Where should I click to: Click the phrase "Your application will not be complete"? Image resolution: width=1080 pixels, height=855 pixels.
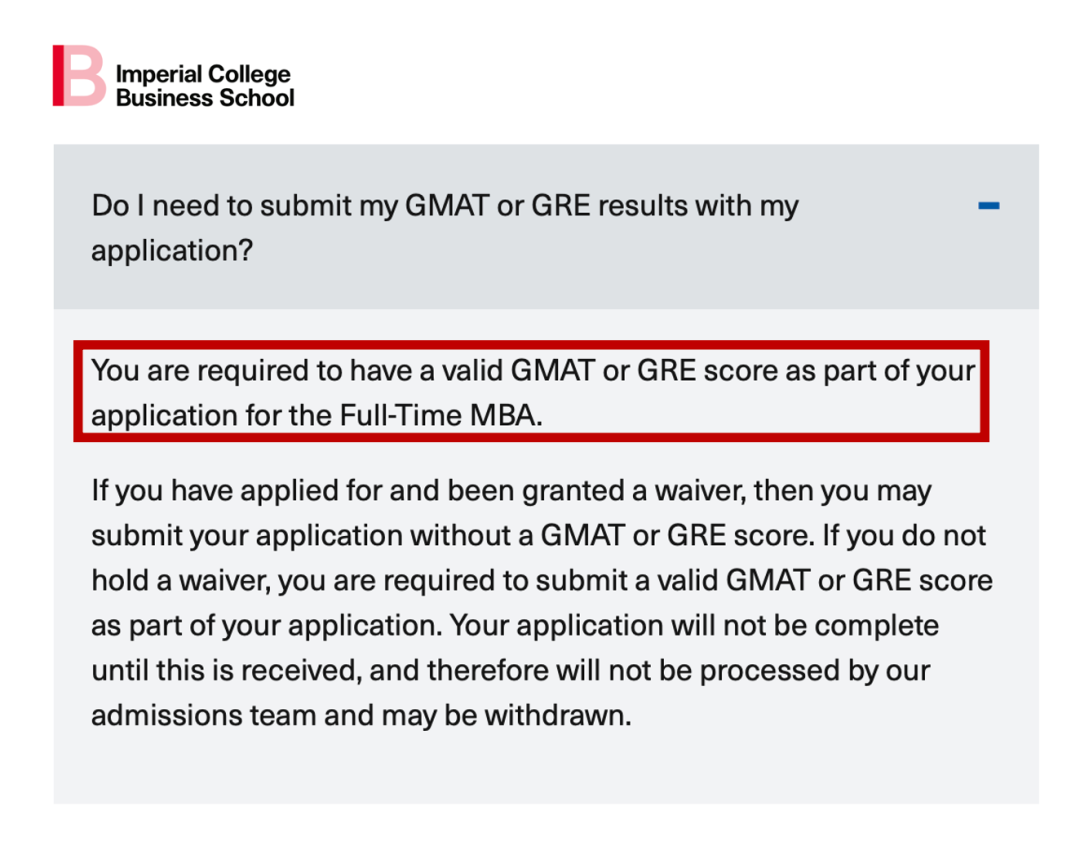click(x=694, y=626)
